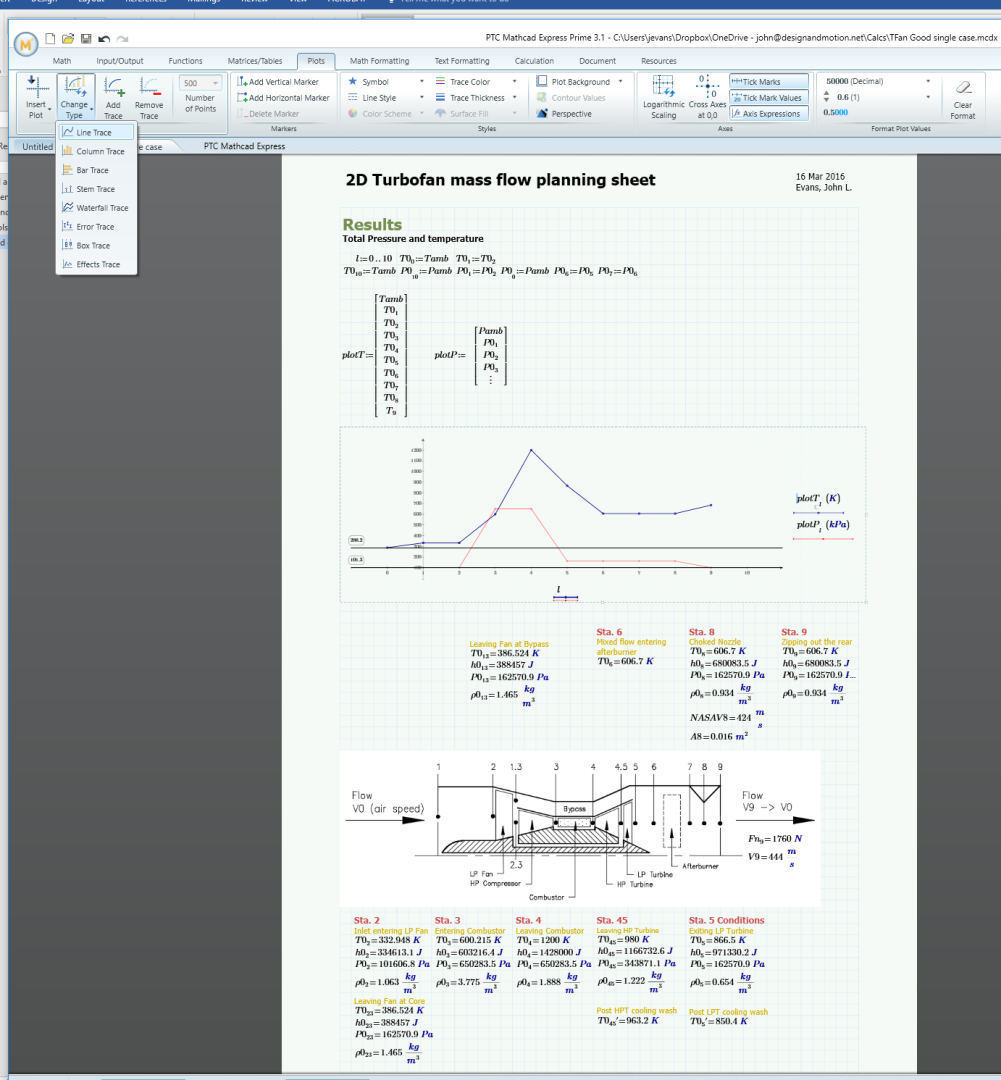Switch to the Math Formatting tab
1001x1080 pixels.
(379, 61)
